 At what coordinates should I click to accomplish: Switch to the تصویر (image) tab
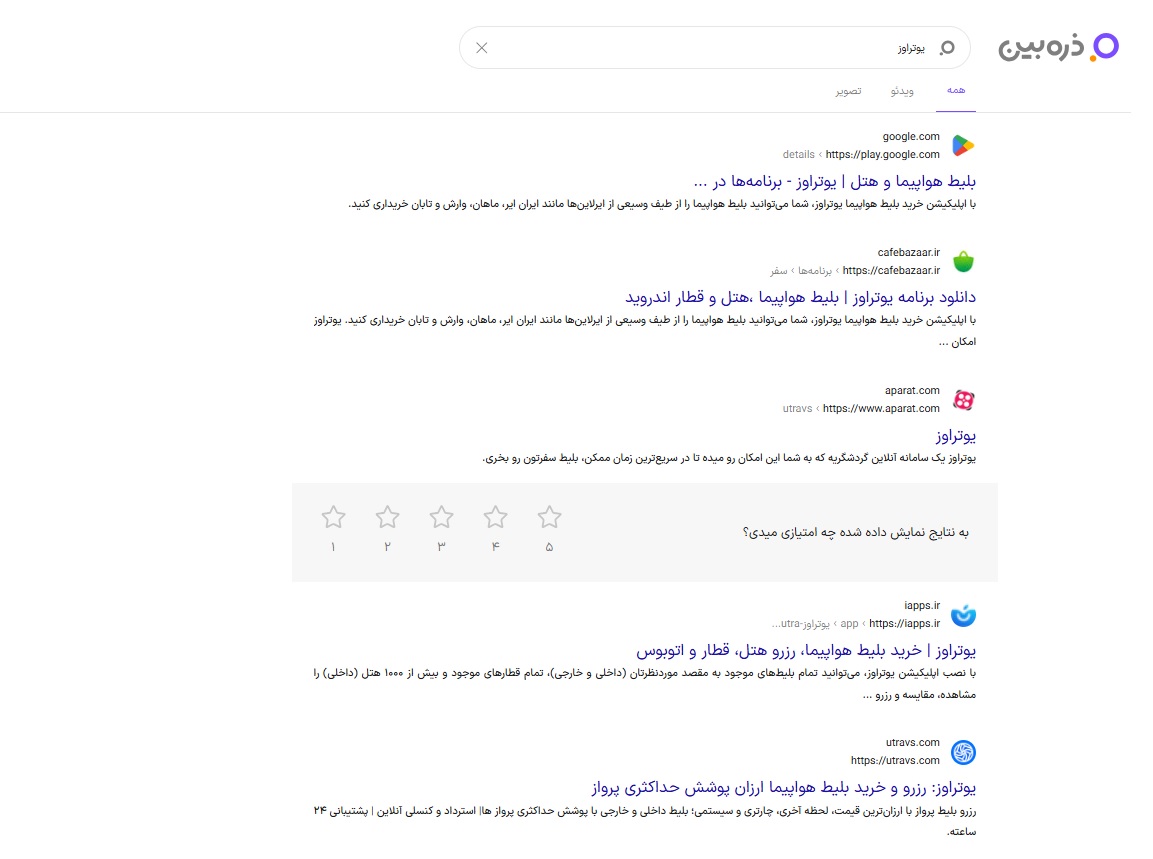tap(848, 91)
